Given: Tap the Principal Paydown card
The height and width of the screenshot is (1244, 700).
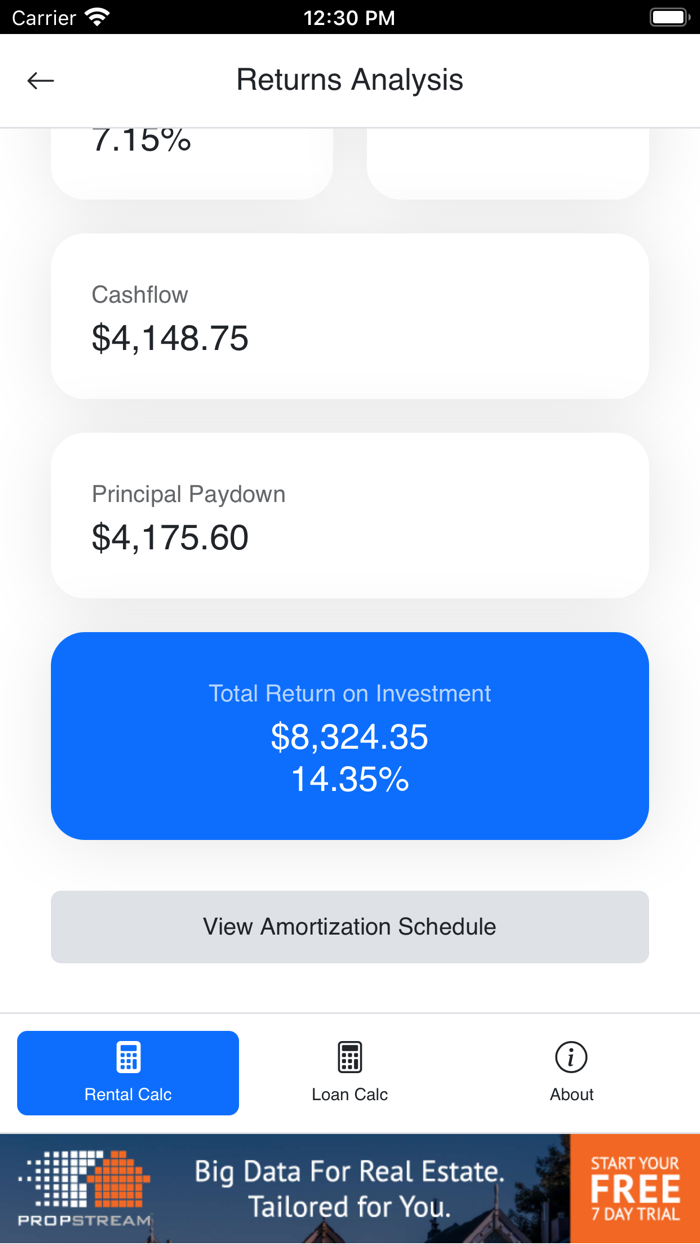Looking at the screenshot, I should click(x=349, y=515).
